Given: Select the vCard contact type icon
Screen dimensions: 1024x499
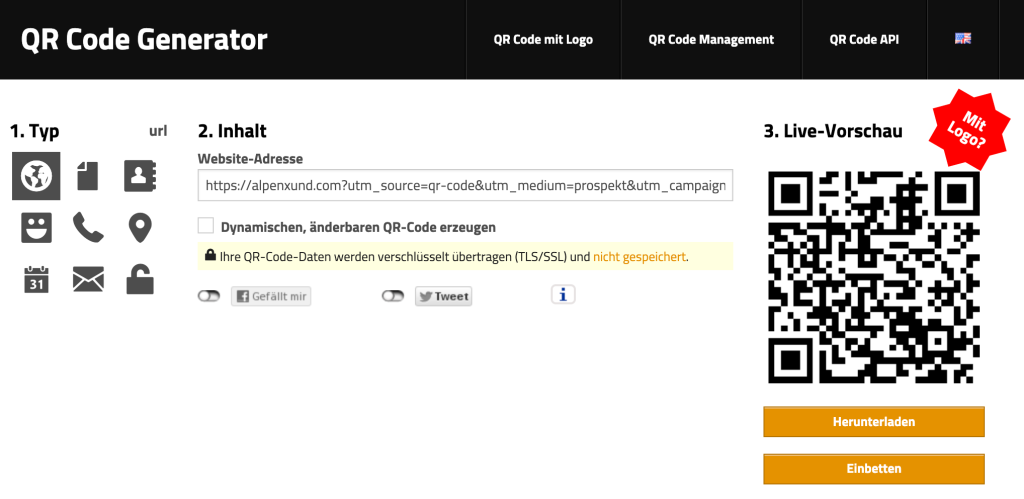Looking at the screenshot, I should 140,176.
